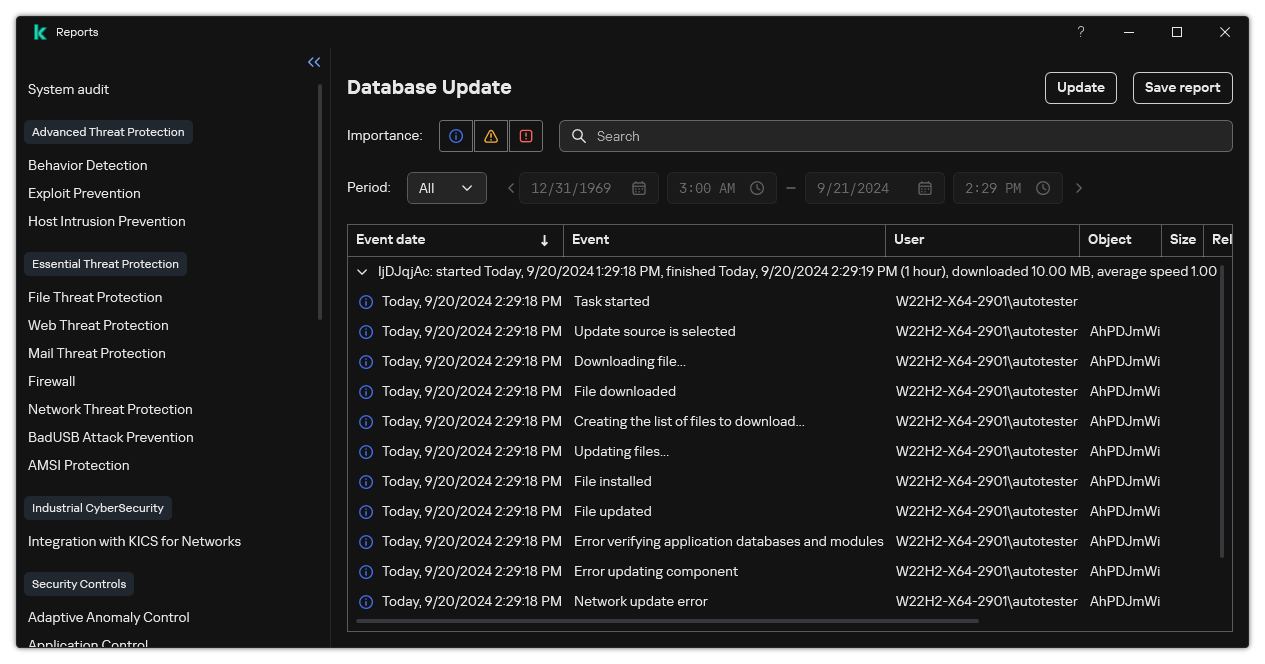The width and height of the screenshot is (1265, 664).
Task: Click sort arrow in Event date column
Action: pyautogui.click(x=544, y=240)
